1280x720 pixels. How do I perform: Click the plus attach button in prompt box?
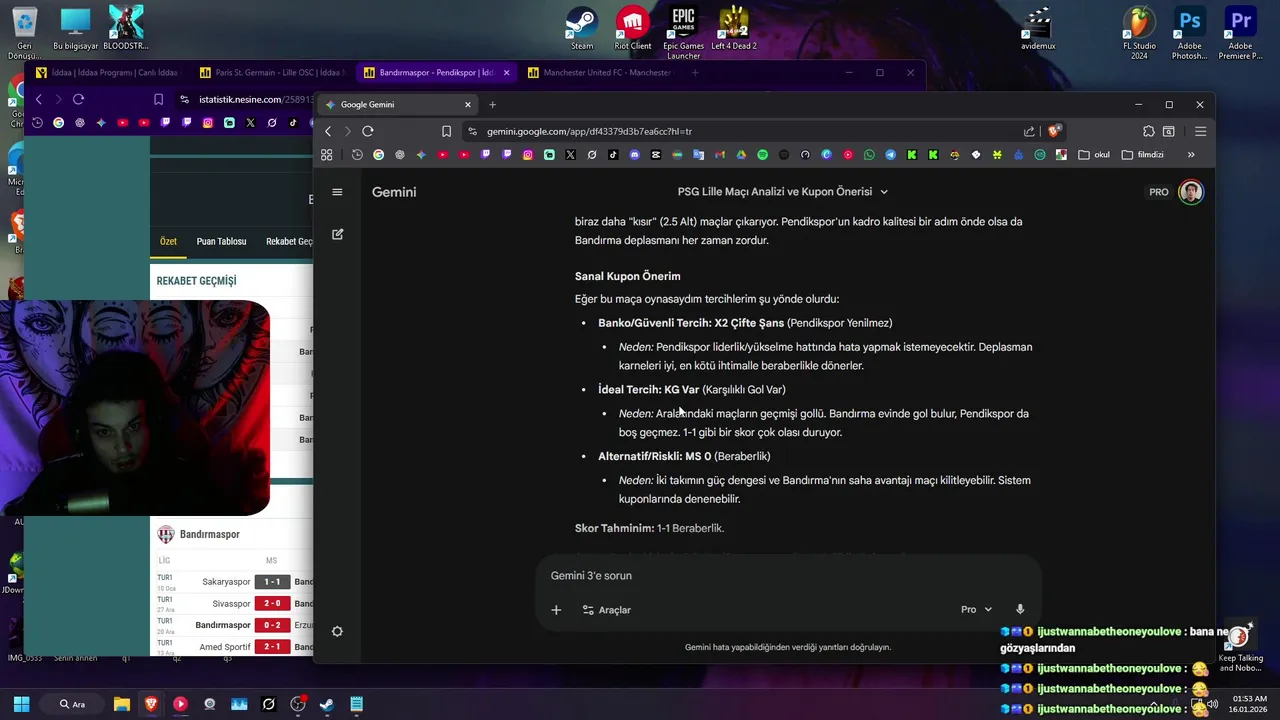[x=556, y=610]
